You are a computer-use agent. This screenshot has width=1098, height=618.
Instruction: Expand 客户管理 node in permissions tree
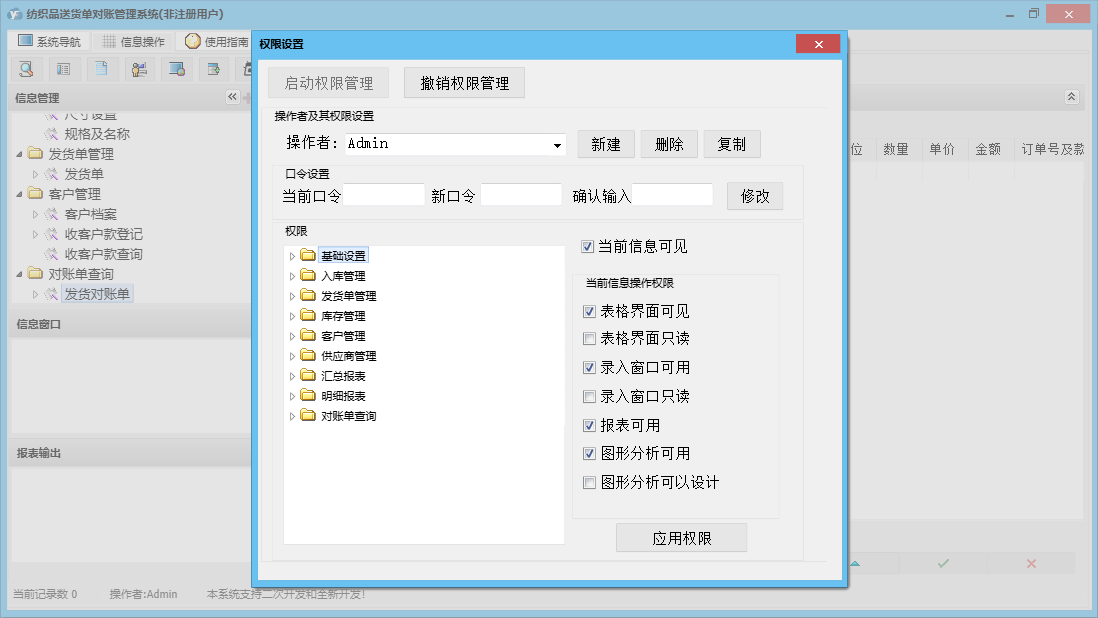pyautogui.click(x=293, y=337)
